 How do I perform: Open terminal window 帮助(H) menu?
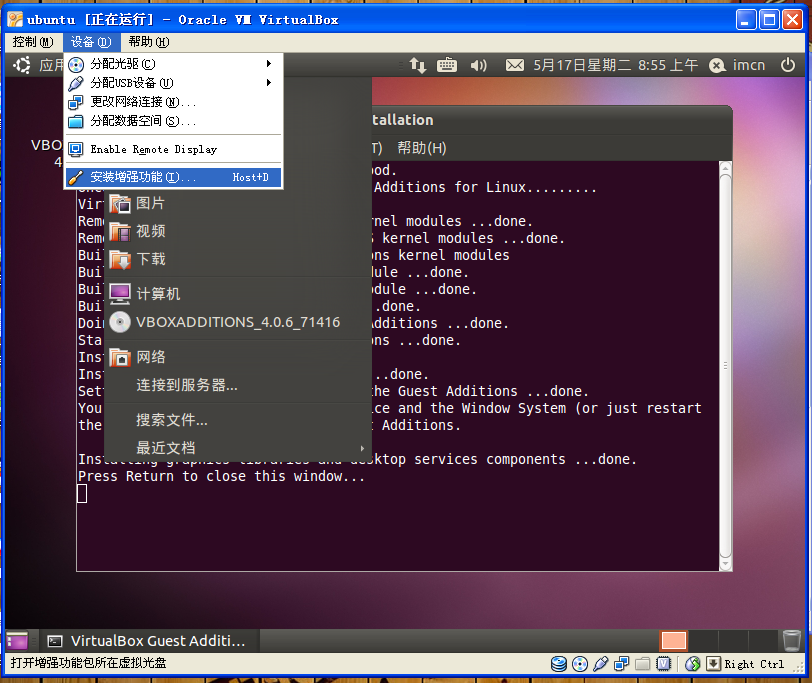click(422, 148)
